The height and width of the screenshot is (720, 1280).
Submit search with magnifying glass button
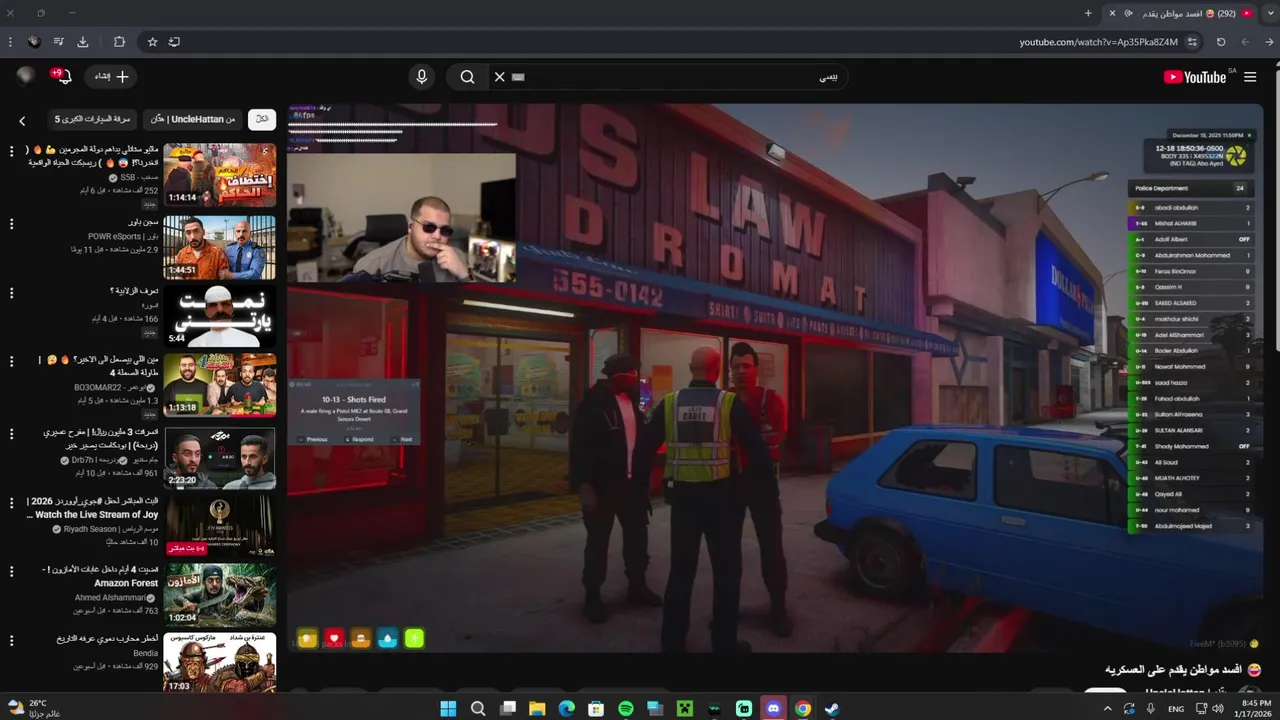click(x=467, y=77)
